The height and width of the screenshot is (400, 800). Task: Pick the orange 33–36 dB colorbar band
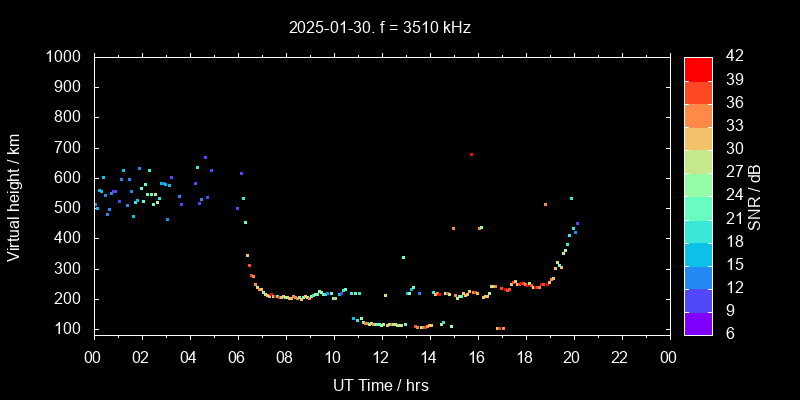pyautogui.click(x=698, y=114)
